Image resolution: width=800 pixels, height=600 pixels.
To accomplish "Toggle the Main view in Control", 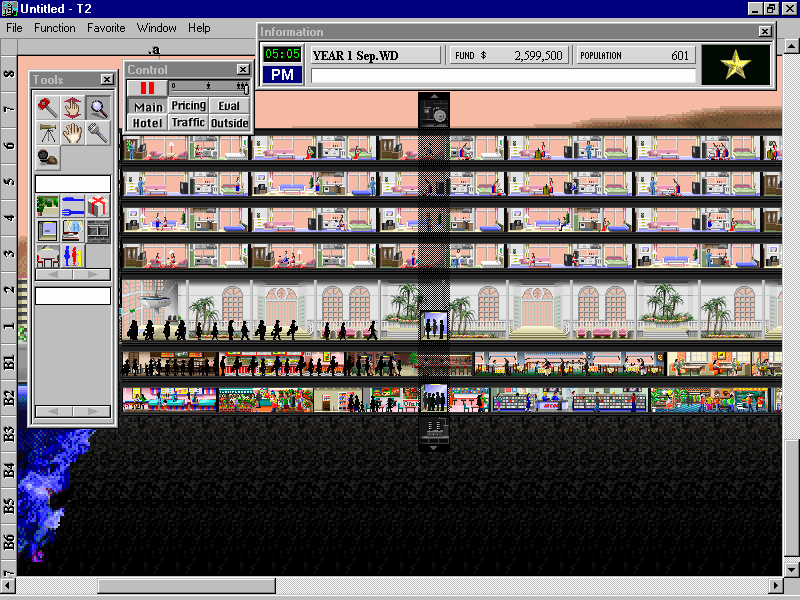I will pyautogui.click(x=148, y=107).
